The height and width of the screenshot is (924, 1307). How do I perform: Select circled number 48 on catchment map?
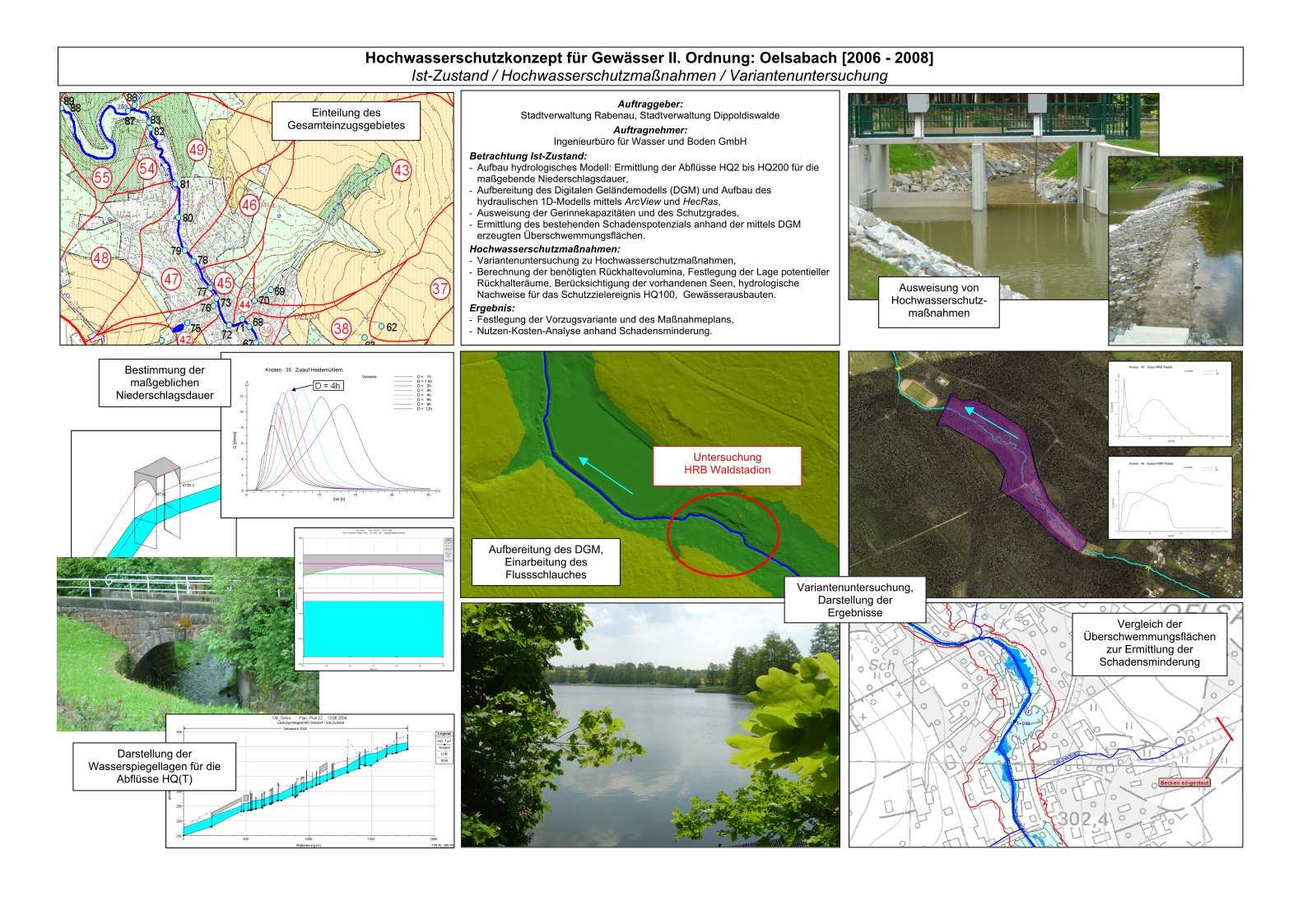pos(100,258)
